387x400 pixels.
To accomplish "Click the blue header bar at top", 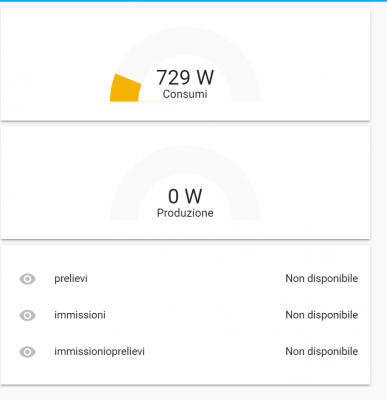I will pos(193,1).
